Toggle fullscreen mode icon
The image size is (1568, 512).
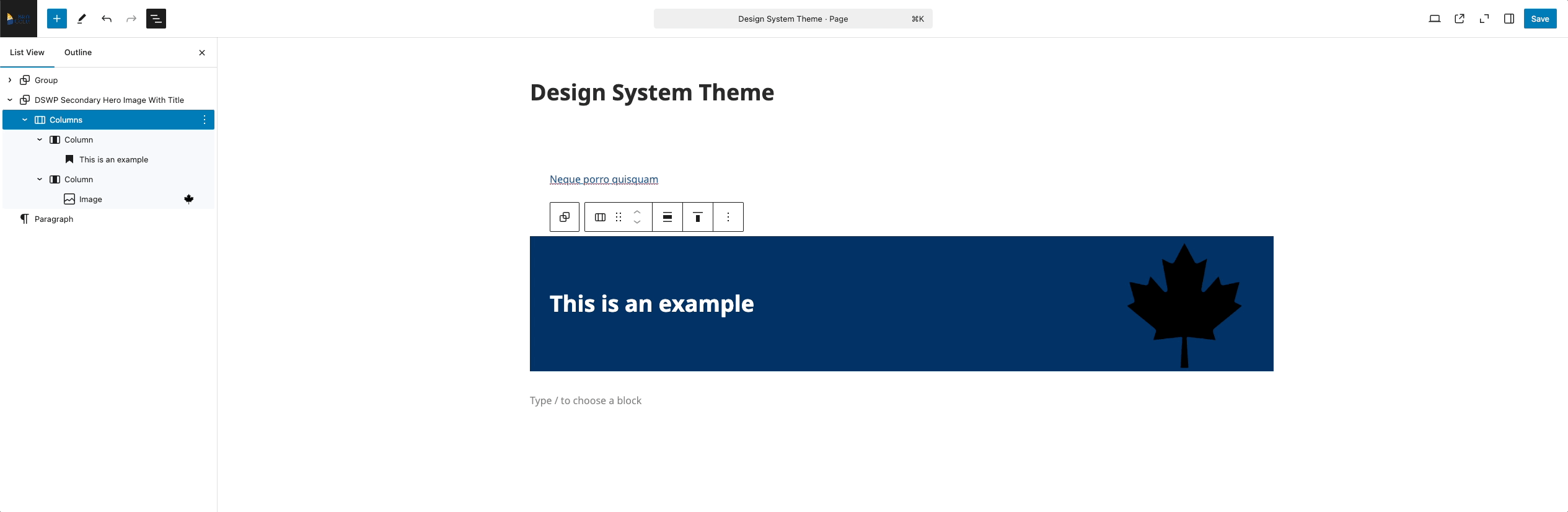(x=1484, y=19)
